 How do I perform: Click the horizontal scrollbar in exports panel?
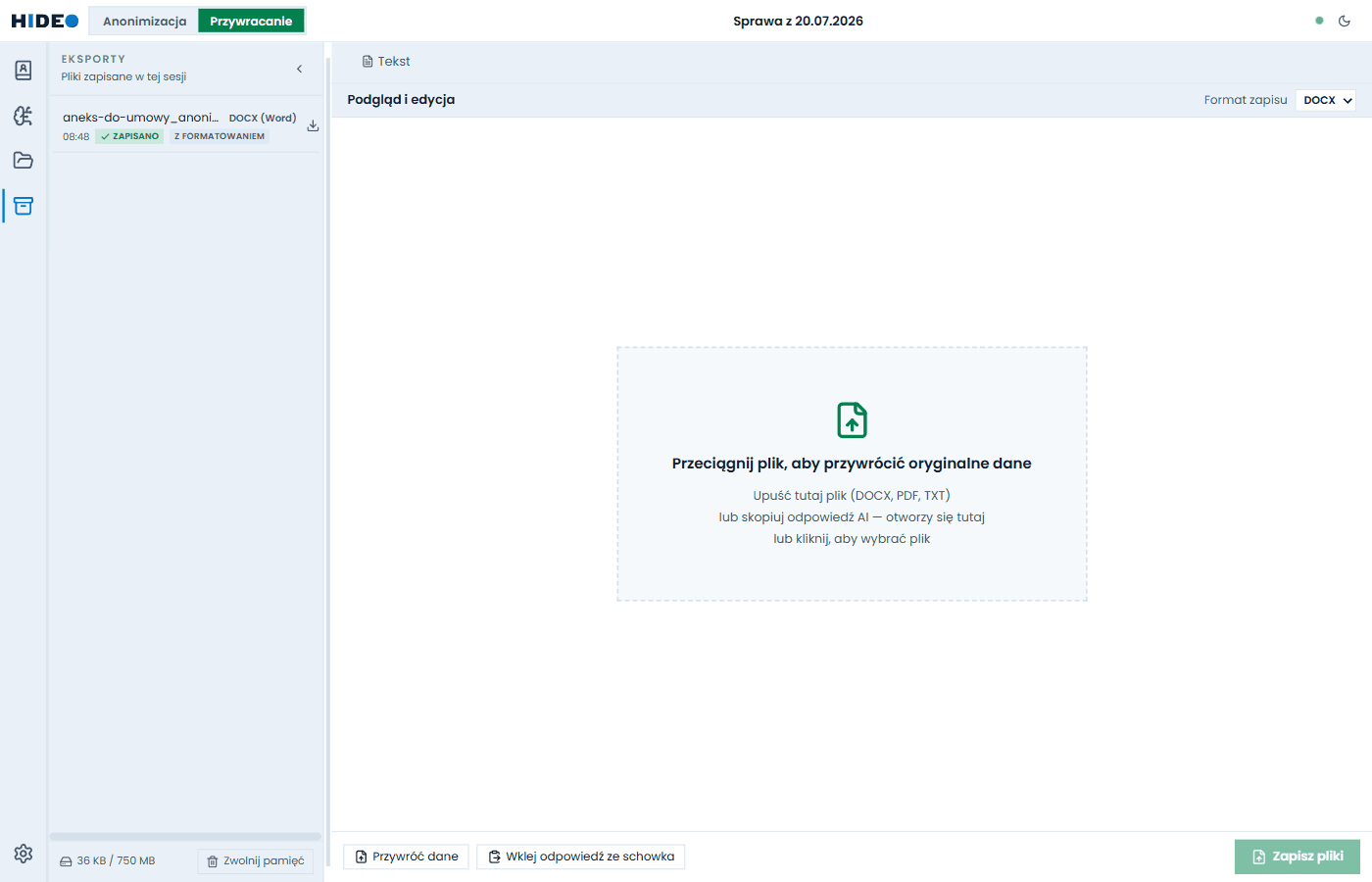pos(185,837)
